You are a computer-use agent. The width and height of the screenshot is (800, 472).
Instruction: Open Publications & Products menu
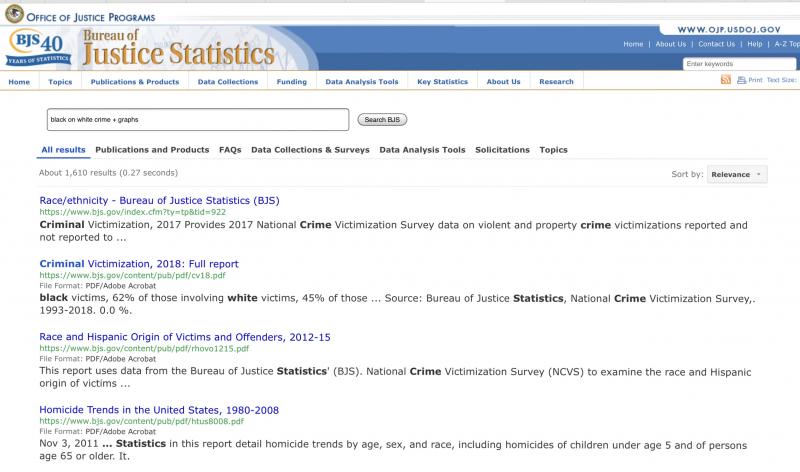click(135, 82)
